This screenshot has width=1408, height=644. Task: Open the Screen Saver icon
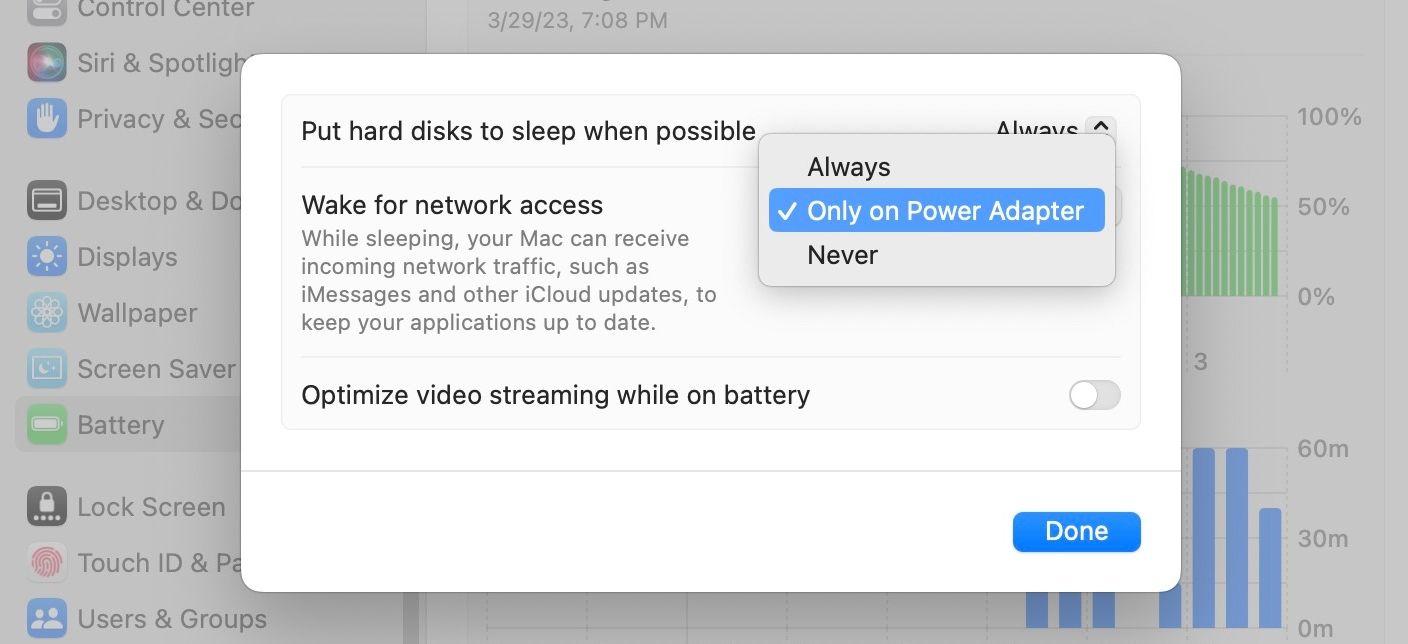pos(44,369)
